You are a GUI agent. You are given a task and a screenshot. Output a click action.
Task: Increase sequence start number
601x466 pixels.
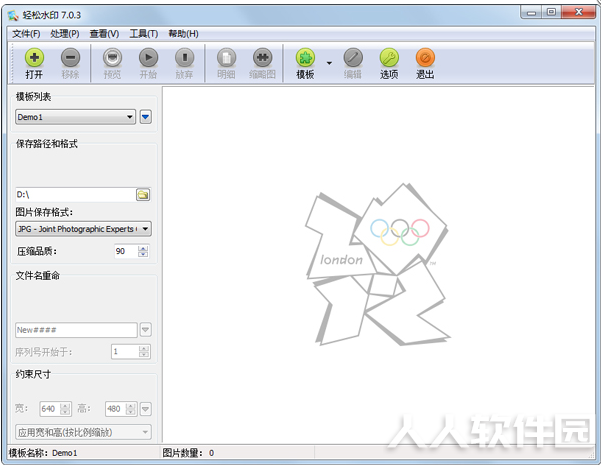click(x=144, y=348)
